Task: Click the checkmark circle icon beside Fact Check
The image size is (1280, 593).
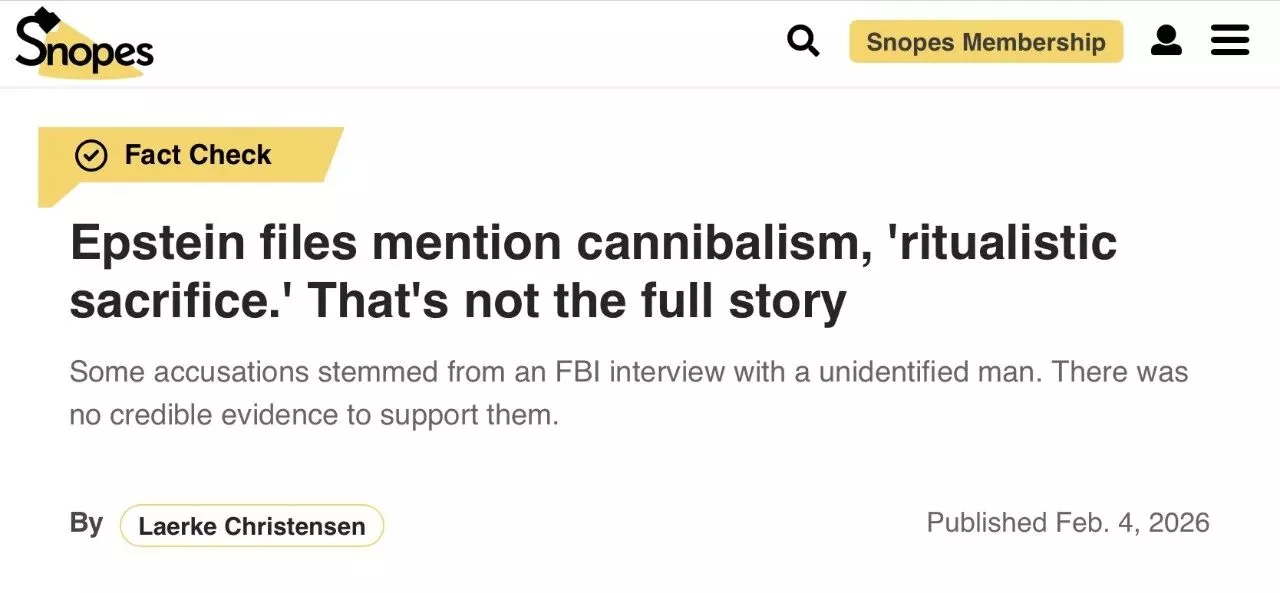Action: click(91, 155)
